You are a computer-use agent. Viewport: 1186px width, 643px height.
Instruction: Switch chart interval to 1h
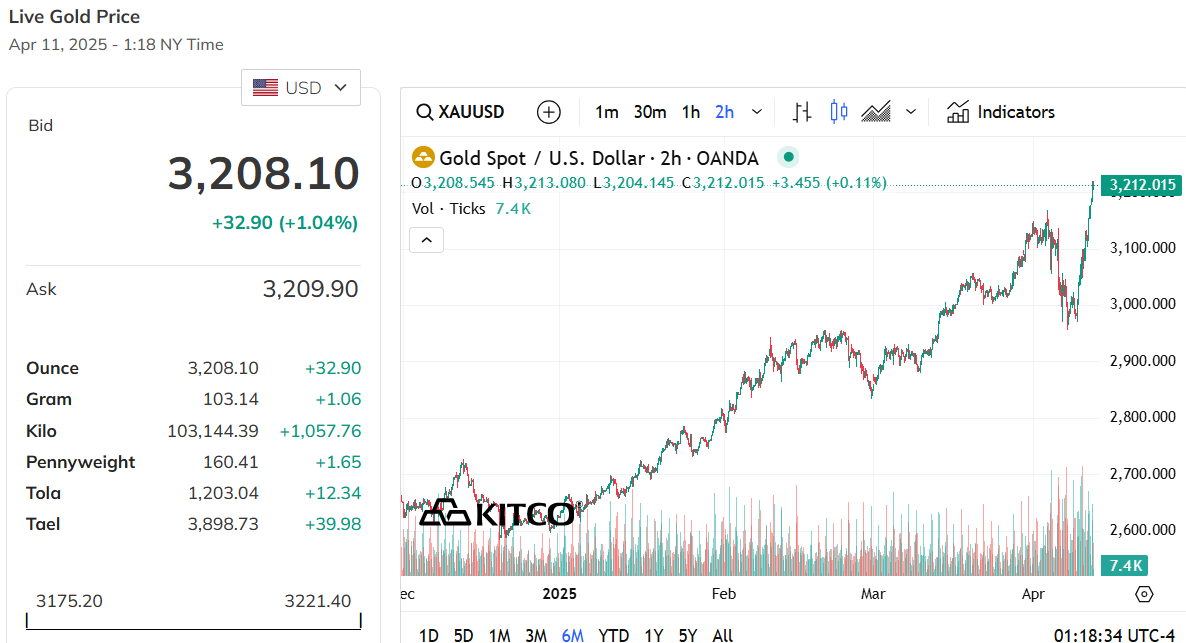pos(691,112)
